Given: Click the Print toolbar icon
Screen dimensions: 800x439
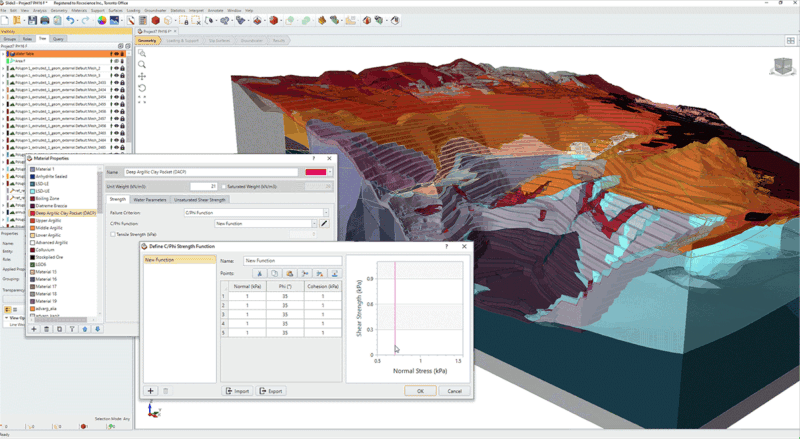Looking at the screenshot, I should [x=45, y=20].
